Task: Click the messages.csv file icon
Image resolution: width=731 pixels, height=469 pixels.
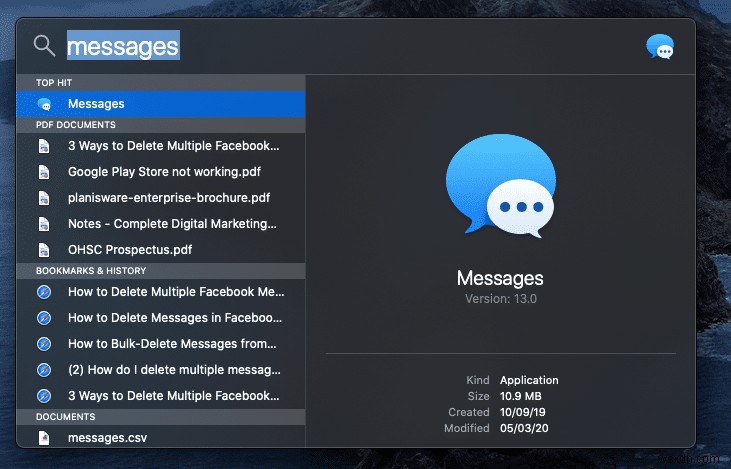Action: pos(44,438)
